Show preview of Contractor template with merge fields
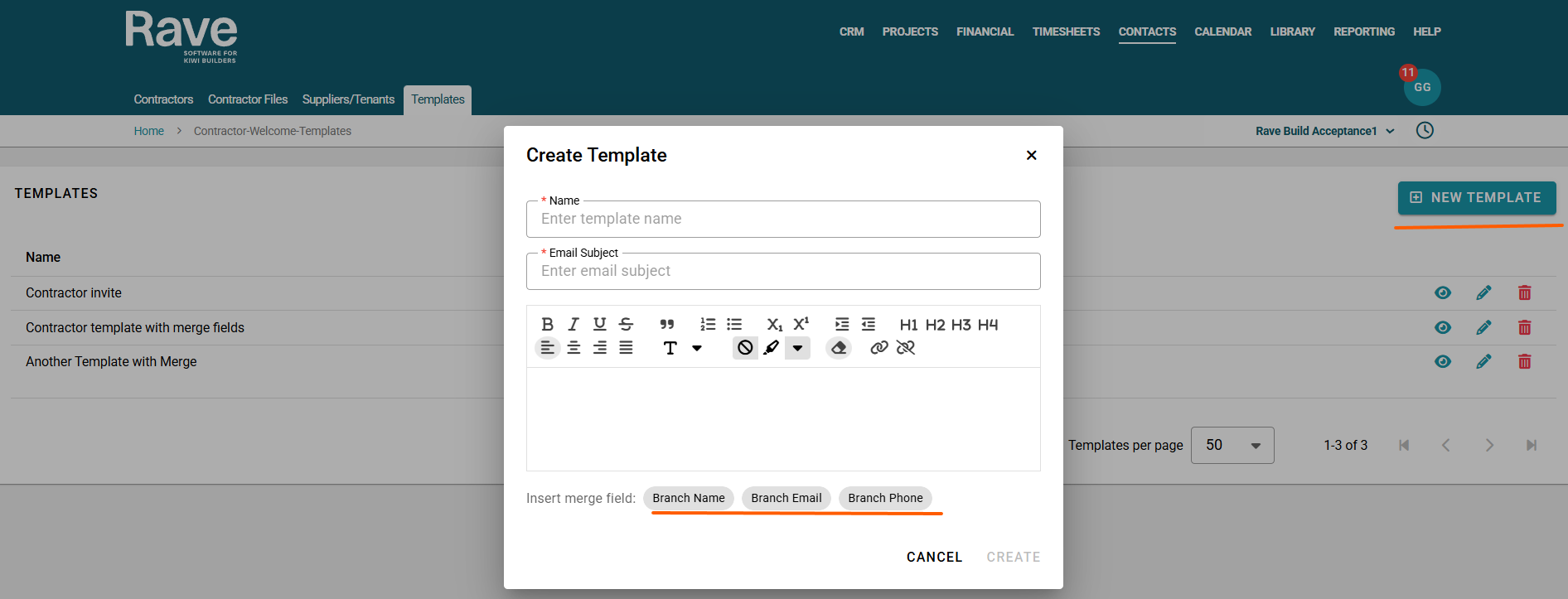This screenshot has width=1568, height=599. 1443,327
